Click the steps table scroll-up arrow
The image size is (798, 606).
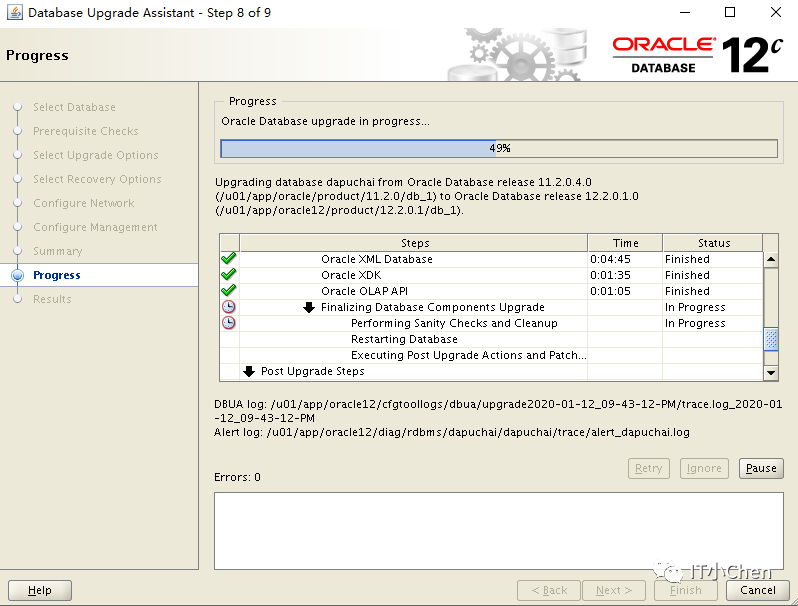[771, 259]
